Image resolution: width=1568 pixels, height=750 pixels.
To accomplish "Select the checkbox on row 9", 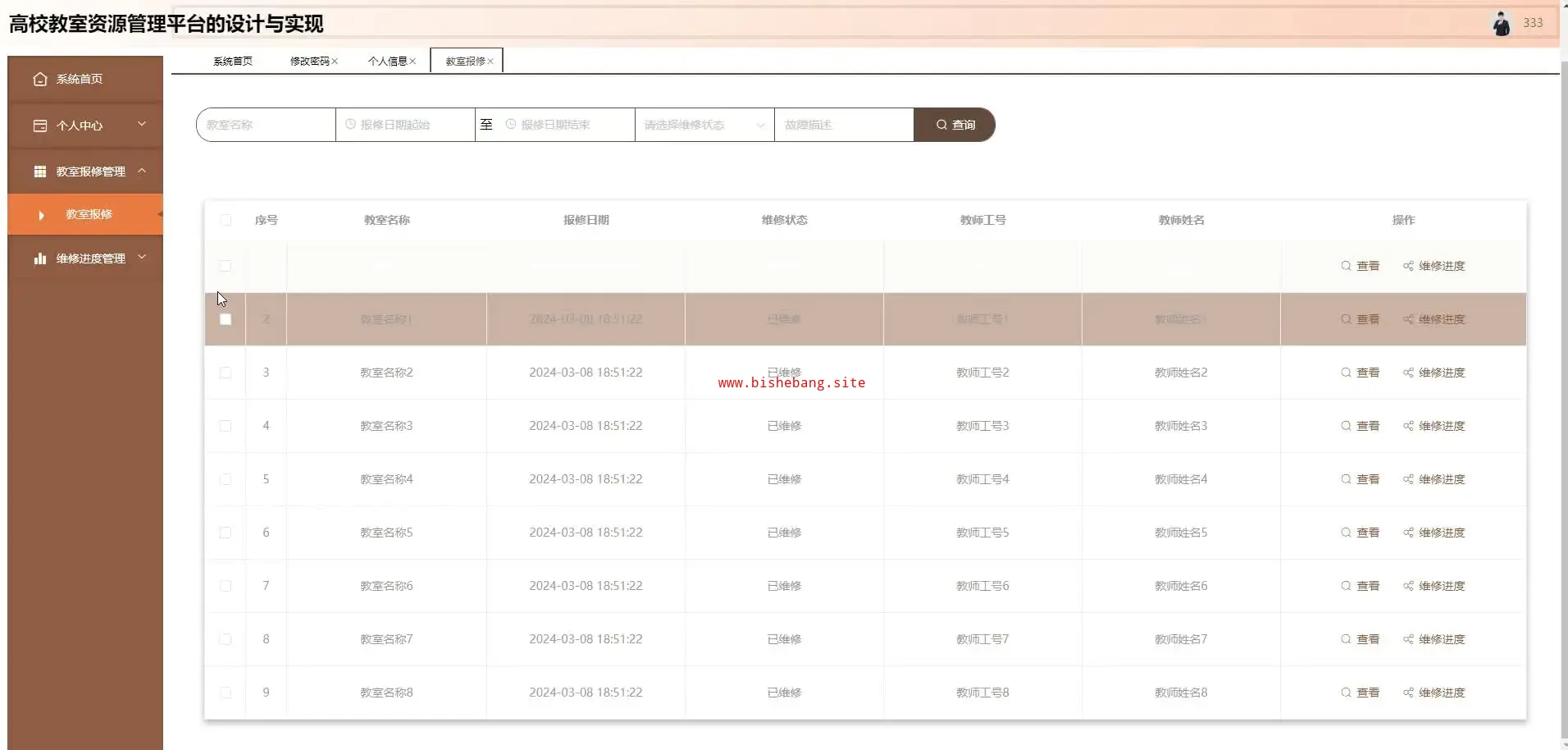I will point(226,693).
